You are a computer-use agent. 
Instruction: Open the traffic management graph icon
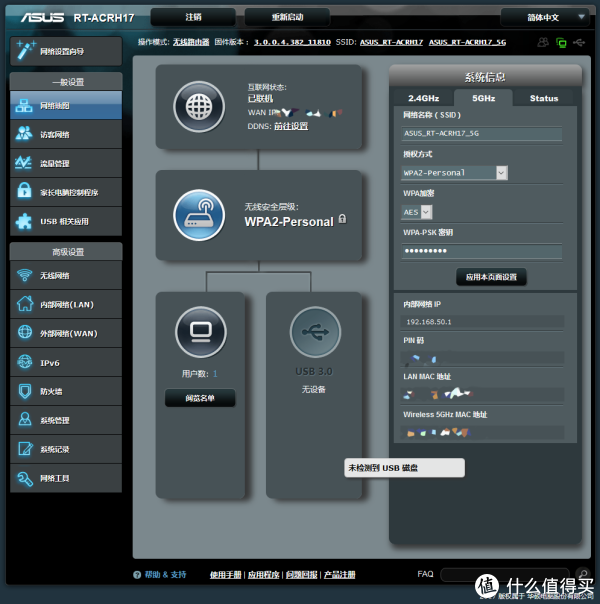(23, 163)
